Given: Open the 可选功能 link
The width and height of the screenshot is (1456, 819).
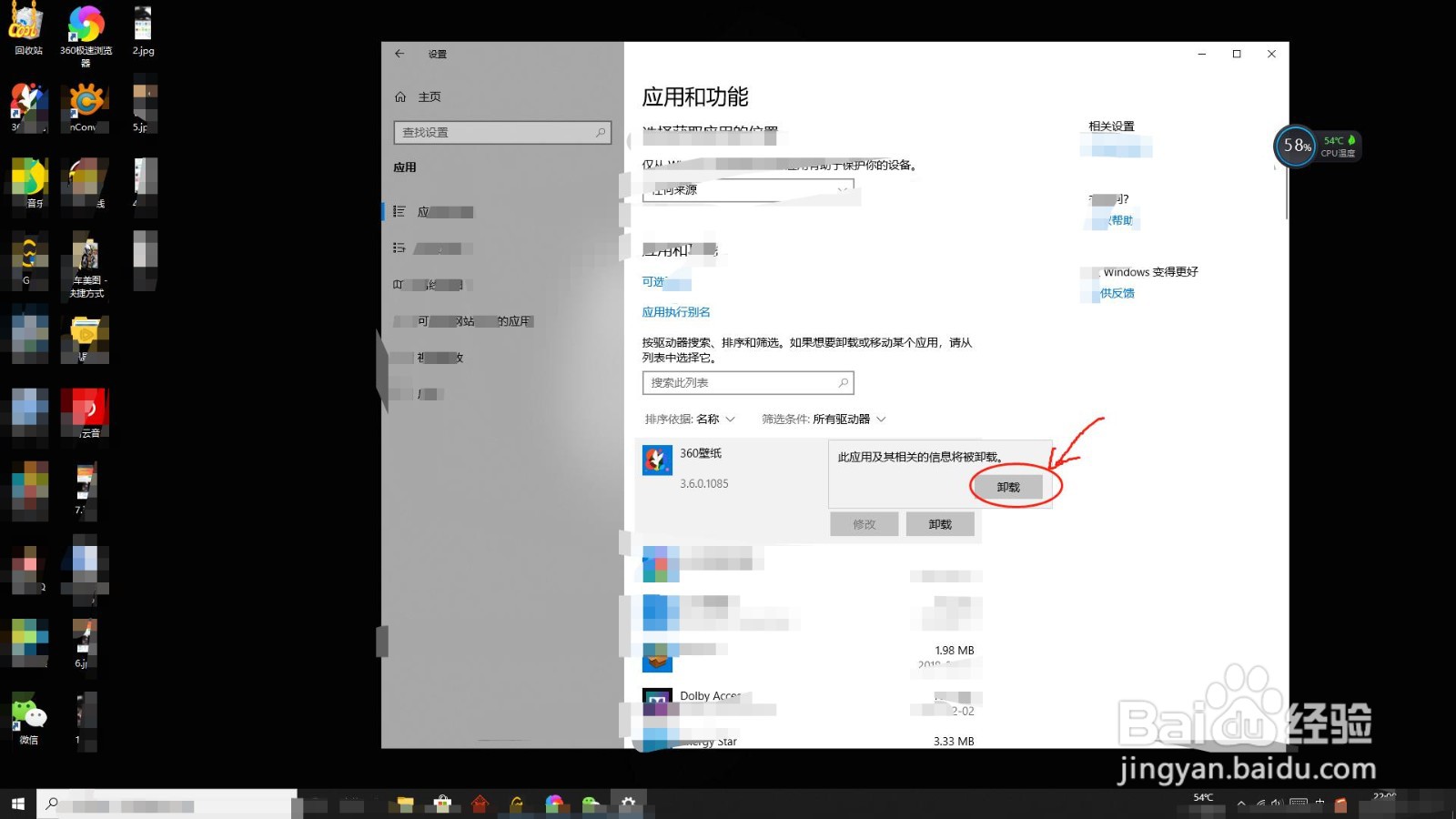Looking at the screenshot, I should (x=665, y=282).
